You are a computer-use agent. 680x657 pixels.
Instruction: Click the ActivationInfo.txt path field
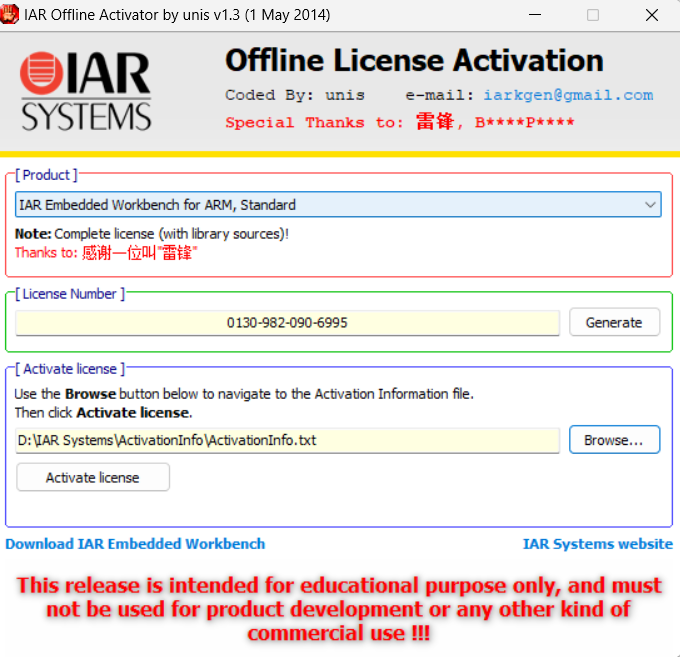click(287, 440)
